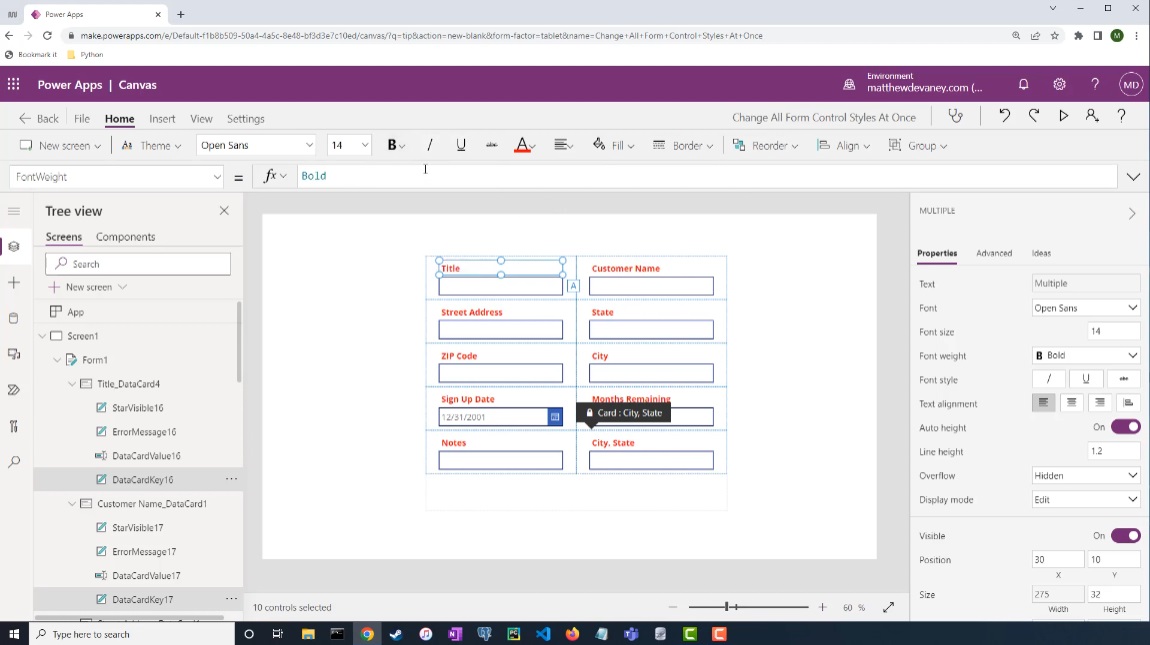
Task: Click the Redo icon in top bar
Action: pos(1033,116)
